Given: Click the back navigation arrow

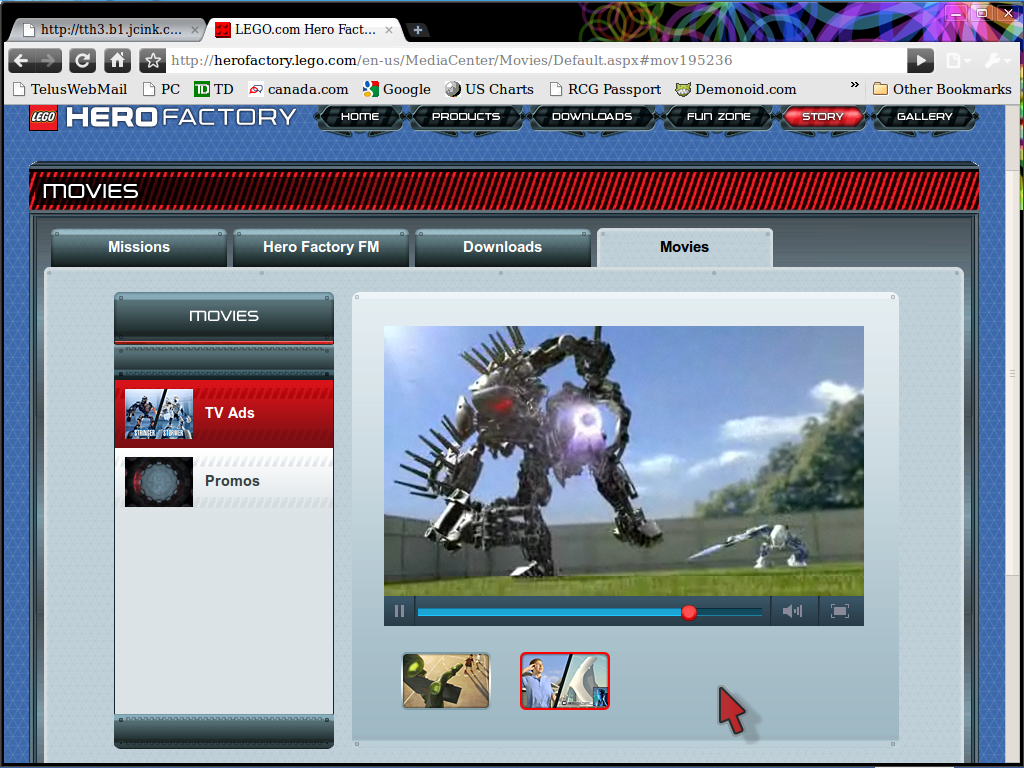Looking at the screenshot, I should pyautogui.click(x=22, y=60).
